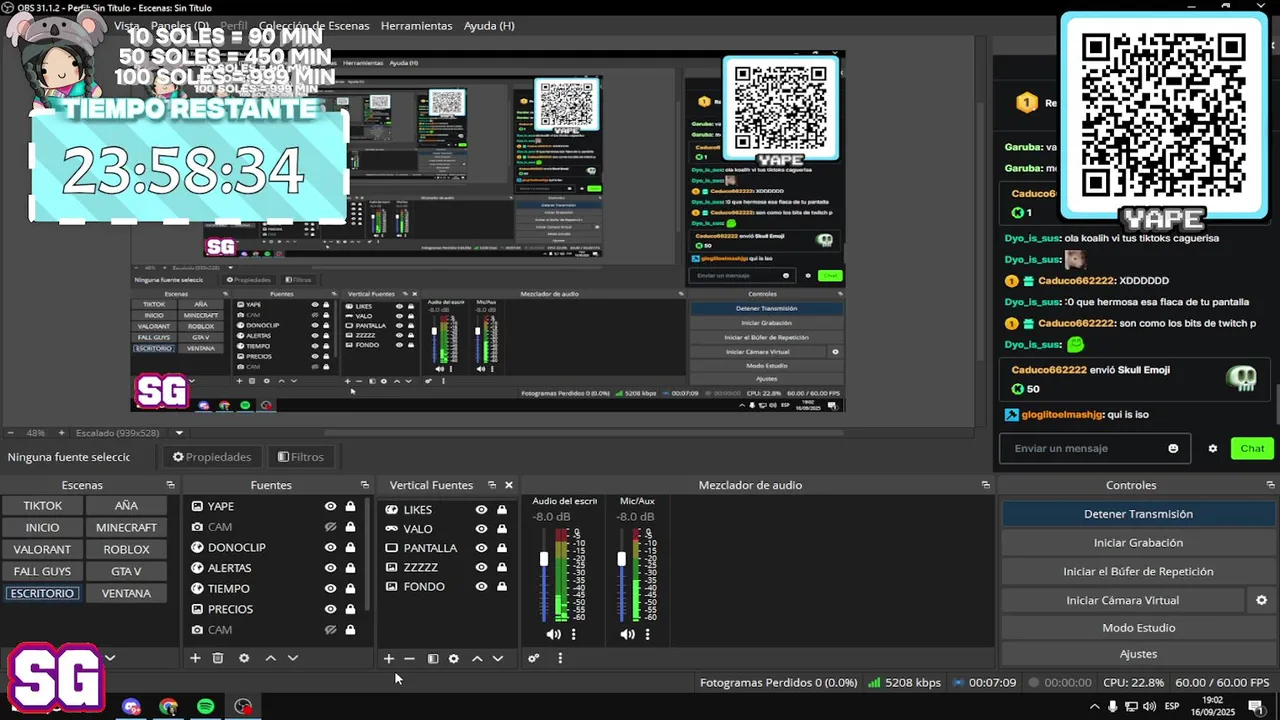This screenshot has height=720, width=1280.
Task: Open Chrome from the taskbar
Action: (x=168, y=706)
